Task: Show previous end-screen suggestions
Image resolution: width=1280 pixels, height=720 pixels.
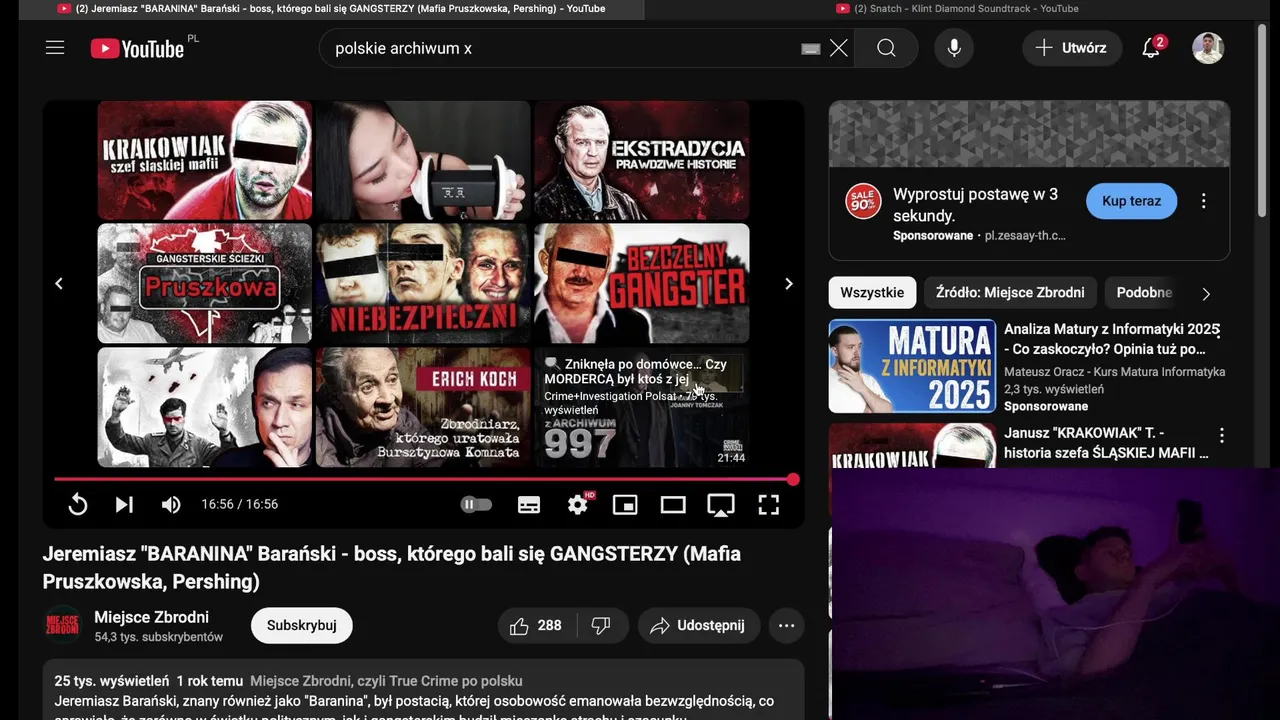Action: pos(59,284)
